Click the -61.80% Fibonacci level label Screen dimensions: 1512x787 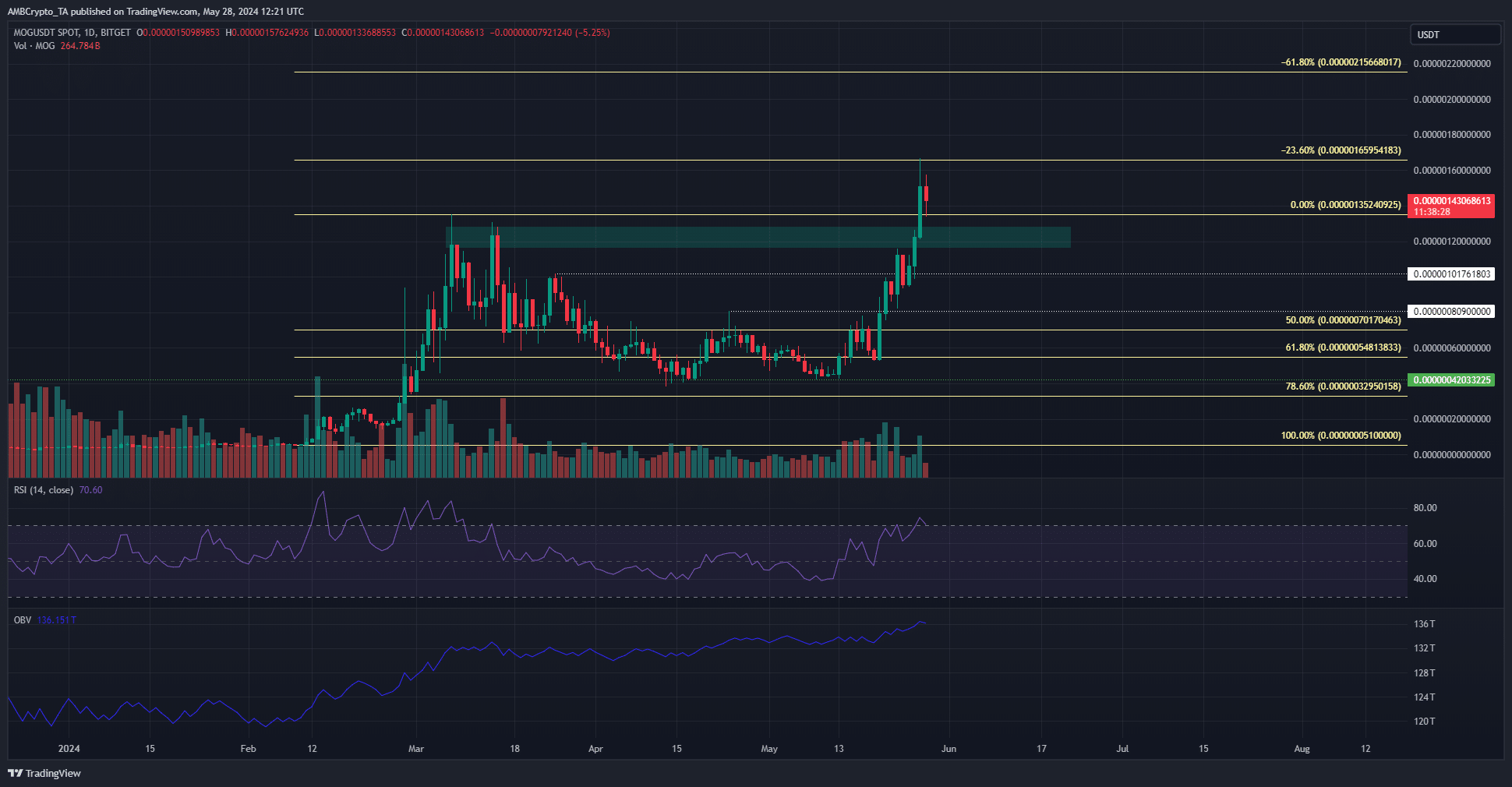point(1341,62)
